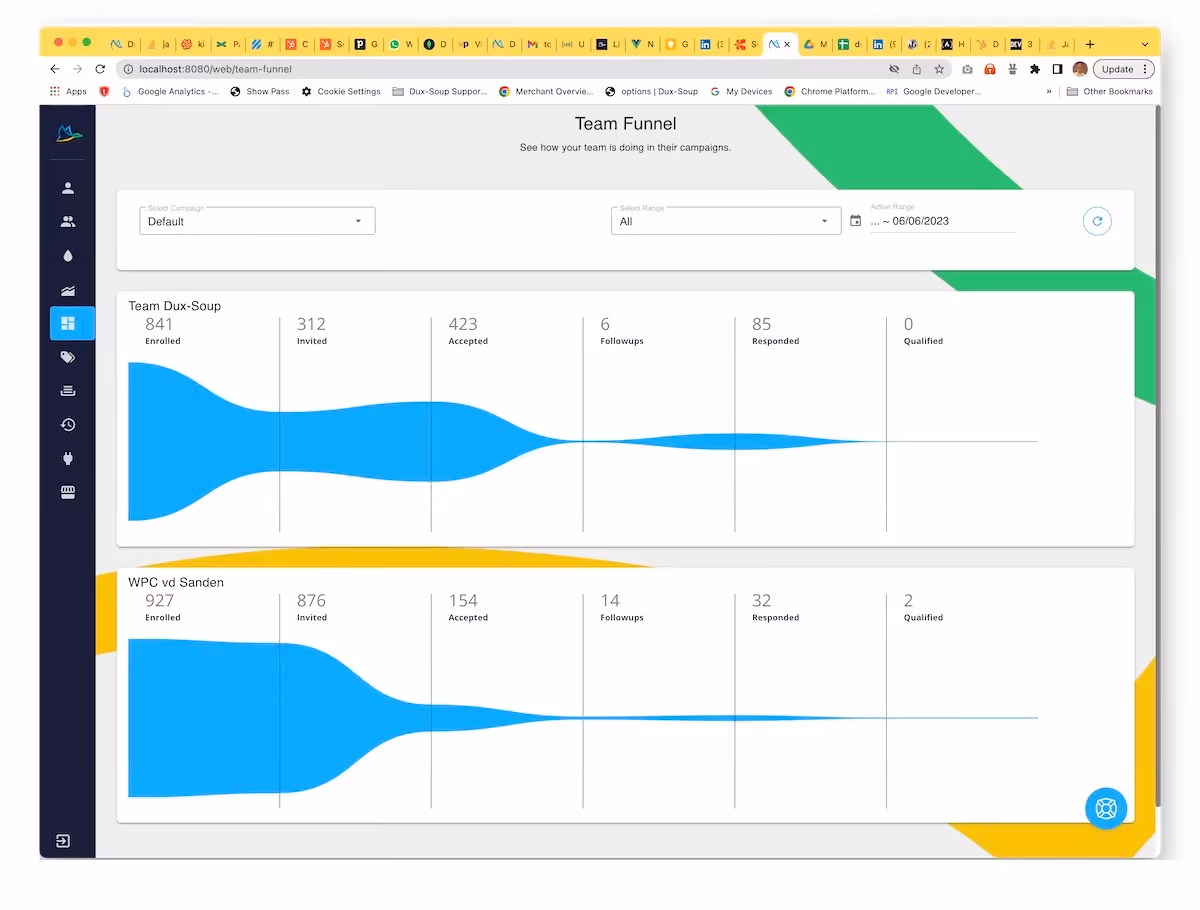Expand hidden bookmarks with the » chevron
The width and height of the screenshot is (1200, 910).
coord(1049,91)
